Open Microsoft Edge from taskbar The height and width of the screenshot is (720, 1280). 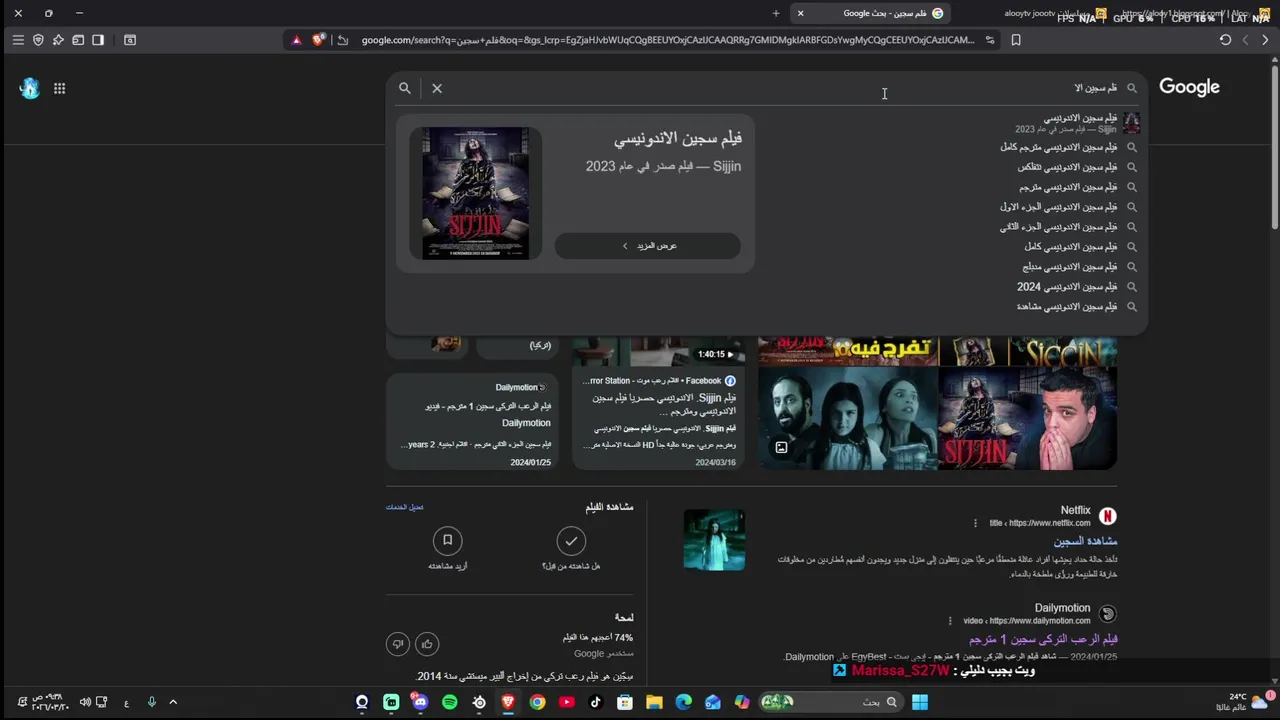click(x=683, y=702)
